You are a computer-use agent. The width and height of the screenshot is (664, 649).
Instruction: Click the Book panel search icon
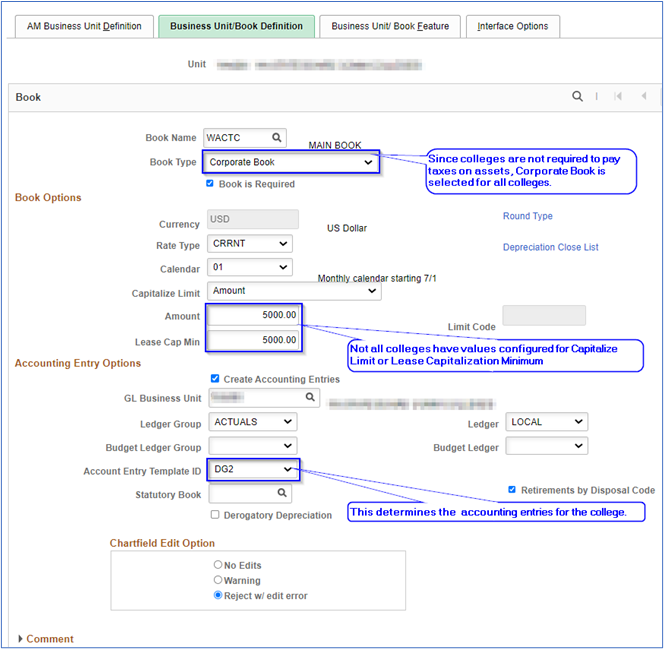(577, 97)
